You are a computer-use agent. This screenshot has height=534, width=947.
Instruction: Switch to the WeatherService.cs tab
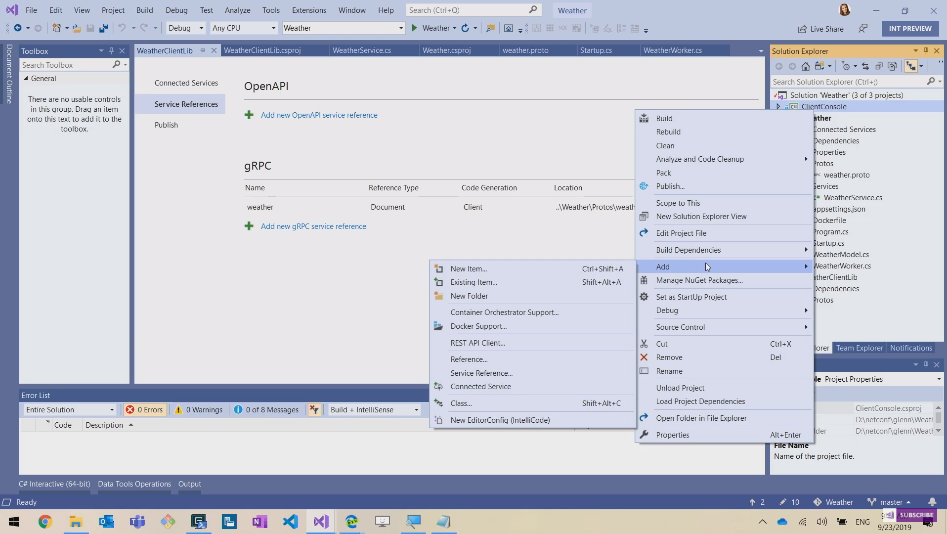click(x=361, y=50)
